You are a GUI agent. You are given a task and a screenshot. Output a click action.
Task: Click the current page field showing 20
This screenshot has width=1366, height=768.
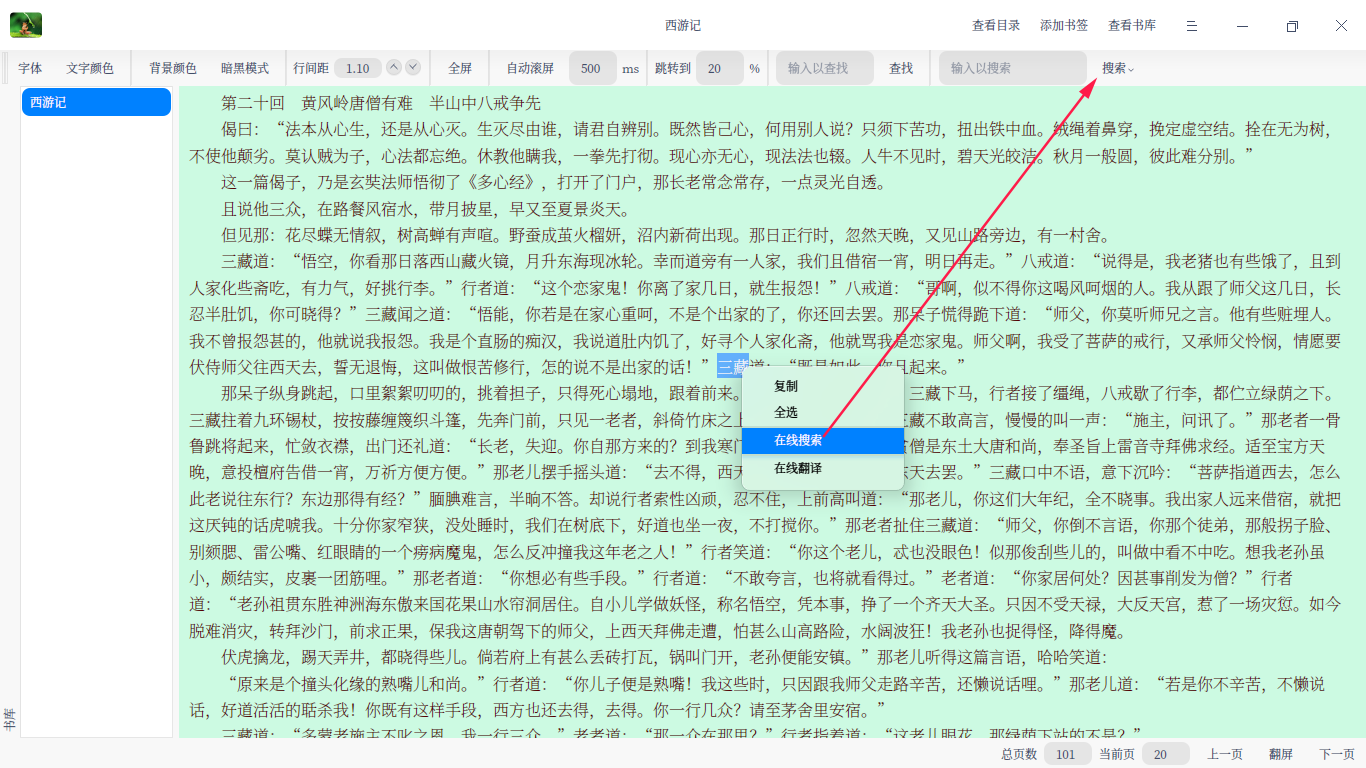pyautogui.click(x=1166, y=754)
